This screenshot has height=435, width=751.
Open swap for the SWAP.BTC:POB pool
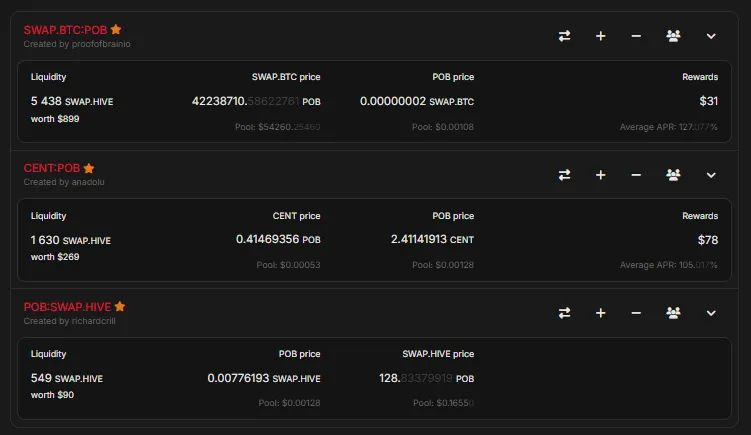point(564,36)
